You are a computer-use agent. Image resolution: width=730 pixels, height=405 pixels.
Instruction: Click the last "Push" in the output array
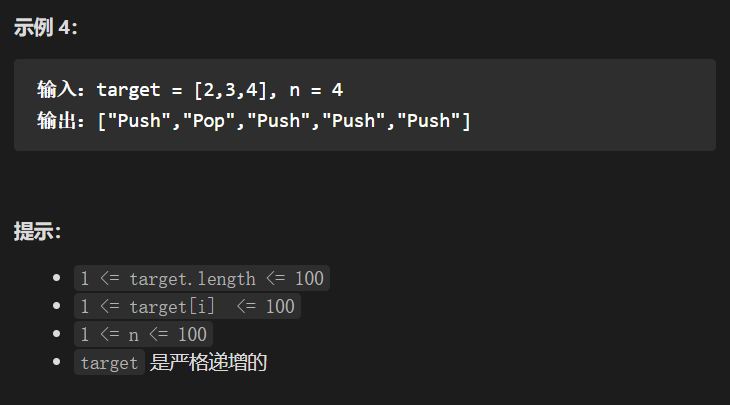[429, 121]
